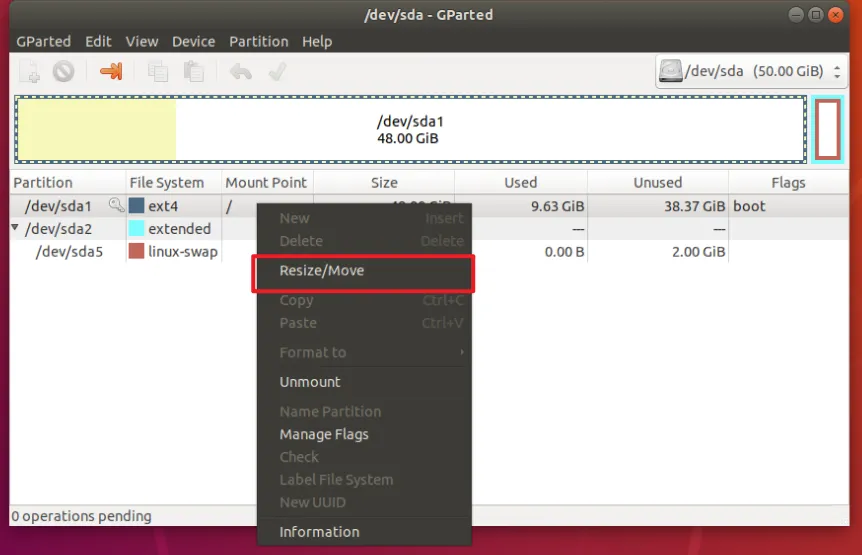
Task: Open the GParted menu
Action: 43,42
